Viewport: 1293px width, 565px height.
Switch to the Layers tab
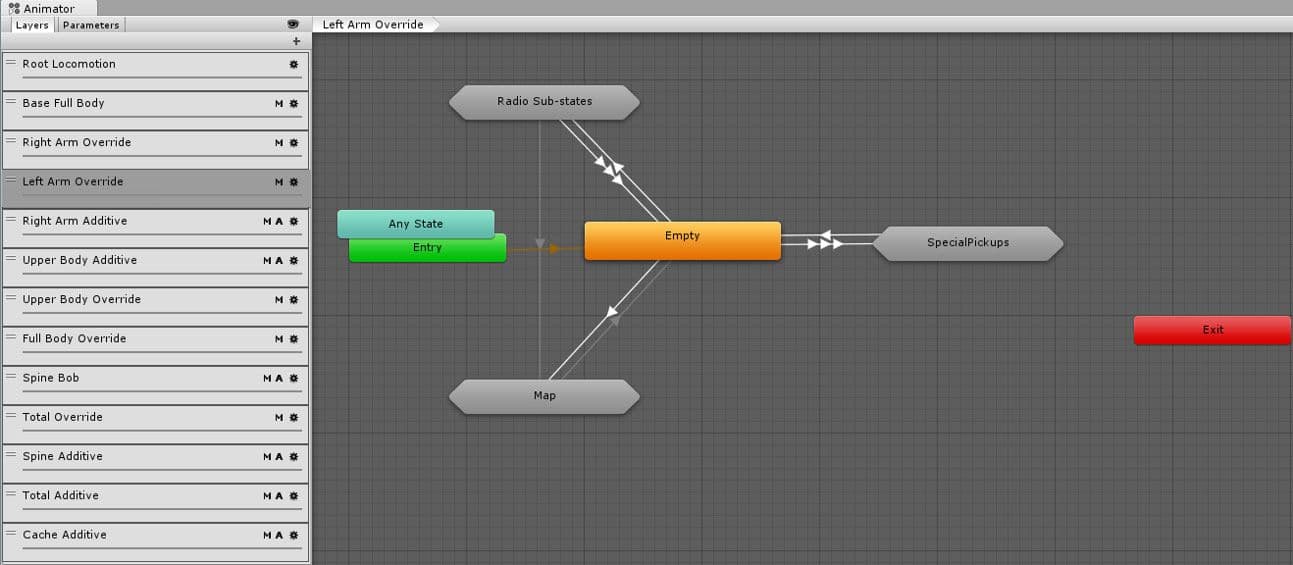pyautogui.click(x=32, y=25)
